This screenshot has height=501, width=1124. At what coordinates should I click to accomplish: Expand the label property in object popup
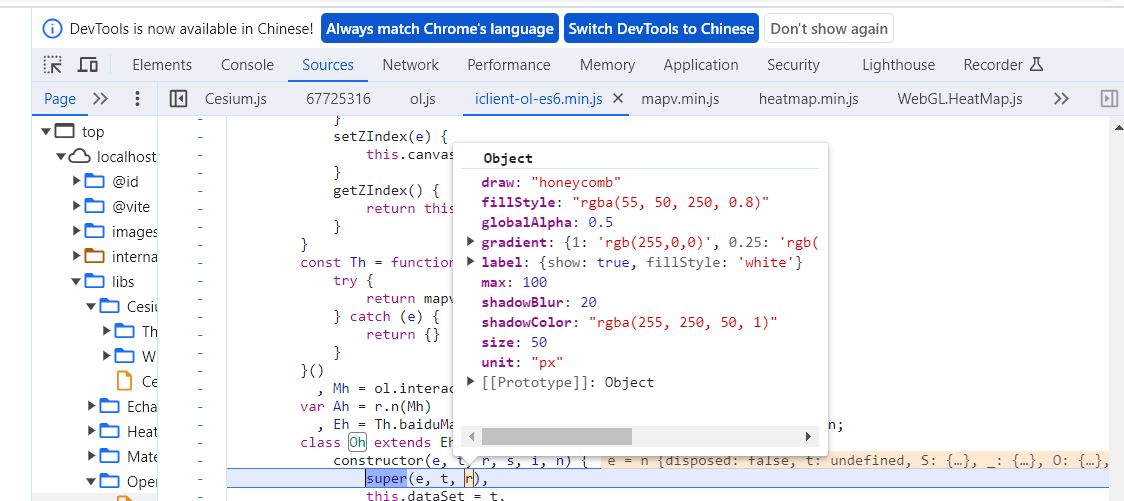click(471, 262)
